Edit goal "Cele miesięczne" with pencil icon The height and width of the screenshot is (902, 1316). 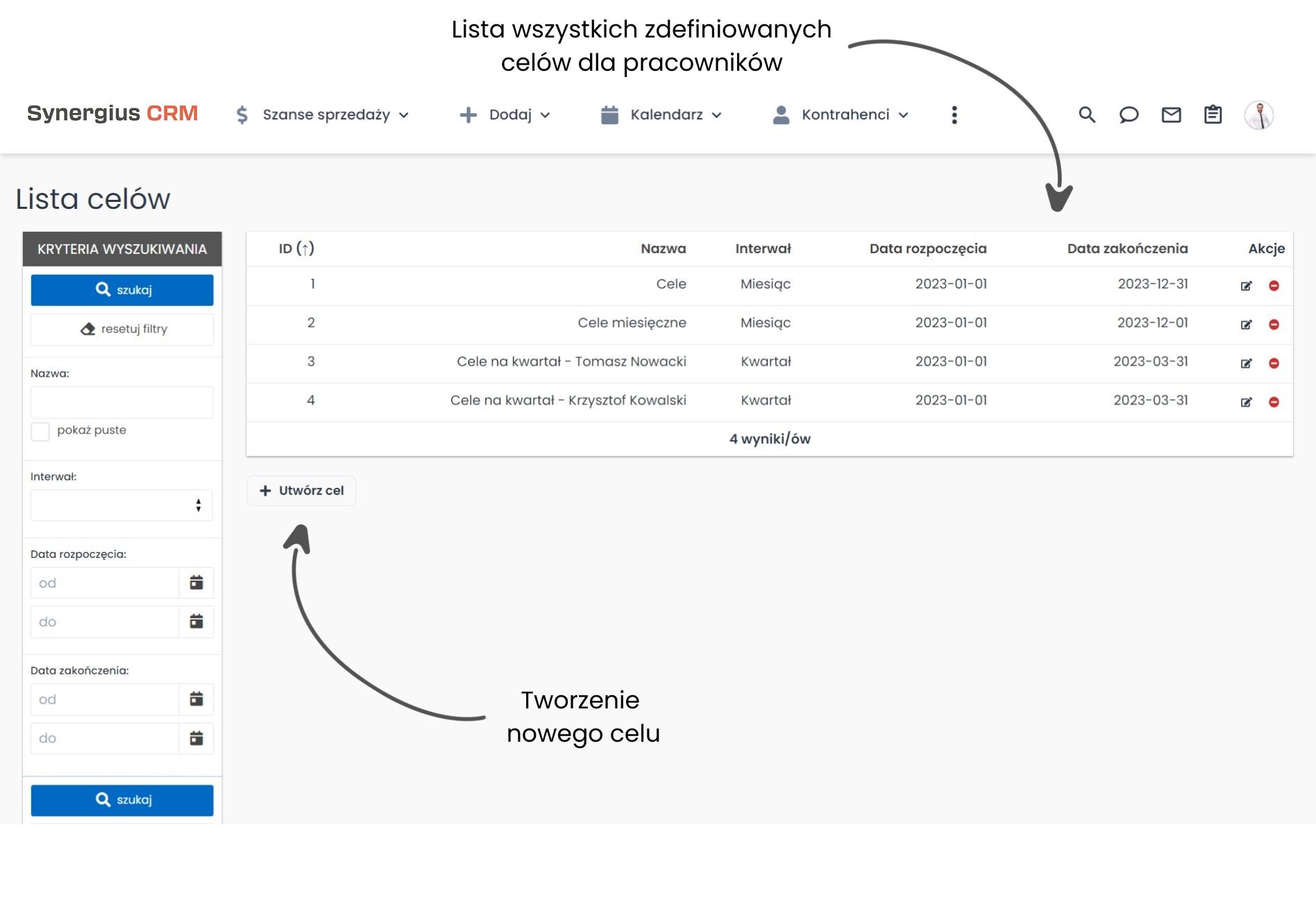[x=1247, y=323]
